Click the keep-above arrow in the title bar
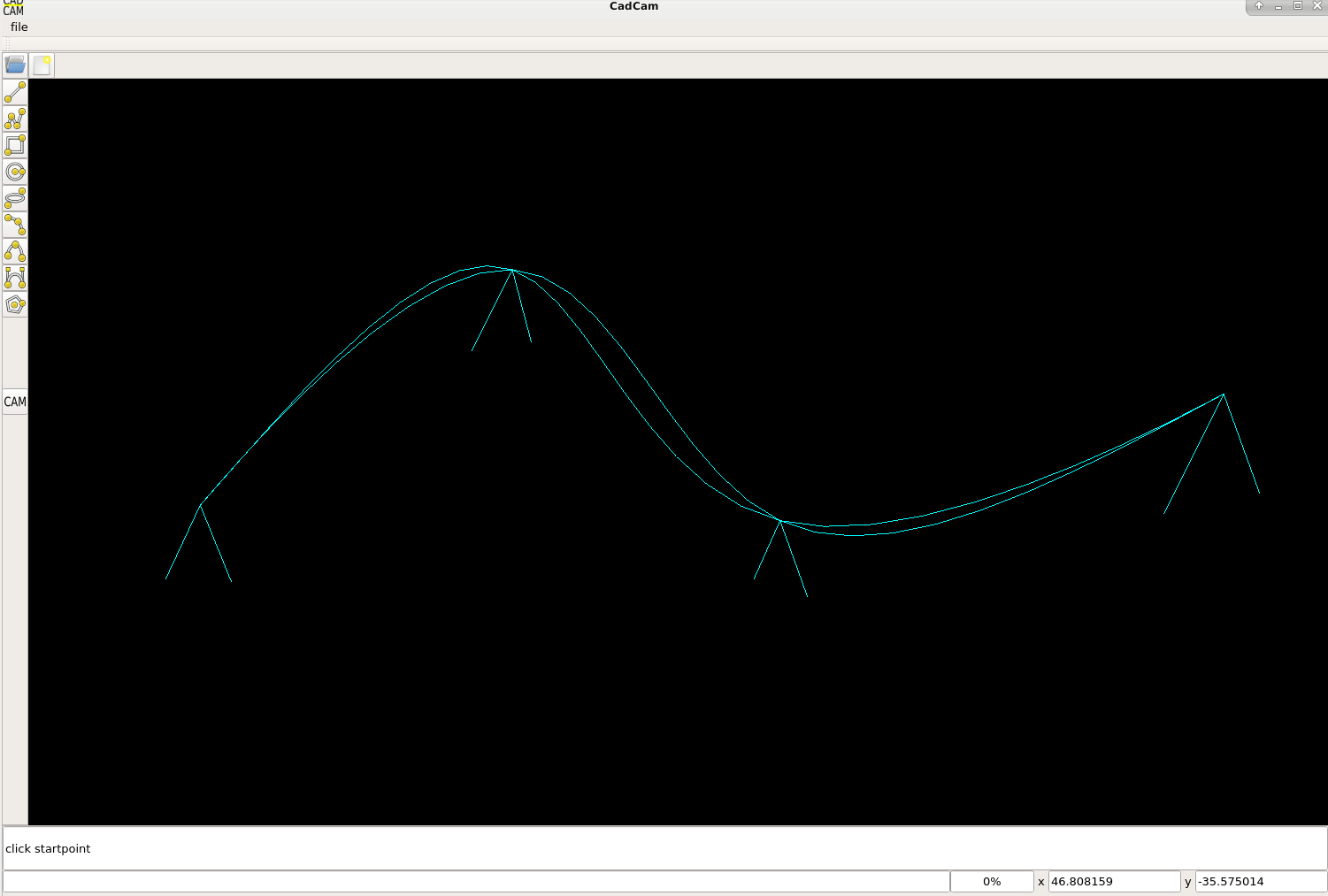Viewport: 1328px width, 896px height. coord(1259,6)
